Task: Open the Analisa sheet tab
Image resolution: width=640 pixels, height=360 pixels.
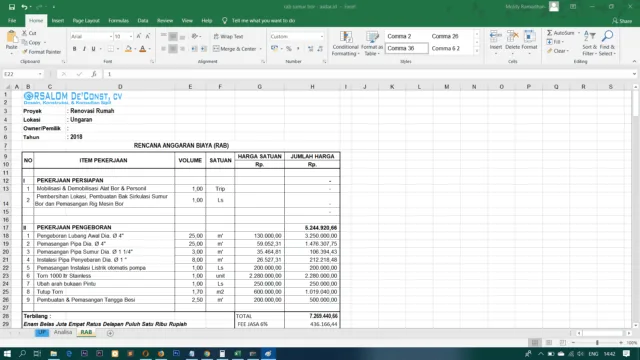Action: tap(63, 332)
